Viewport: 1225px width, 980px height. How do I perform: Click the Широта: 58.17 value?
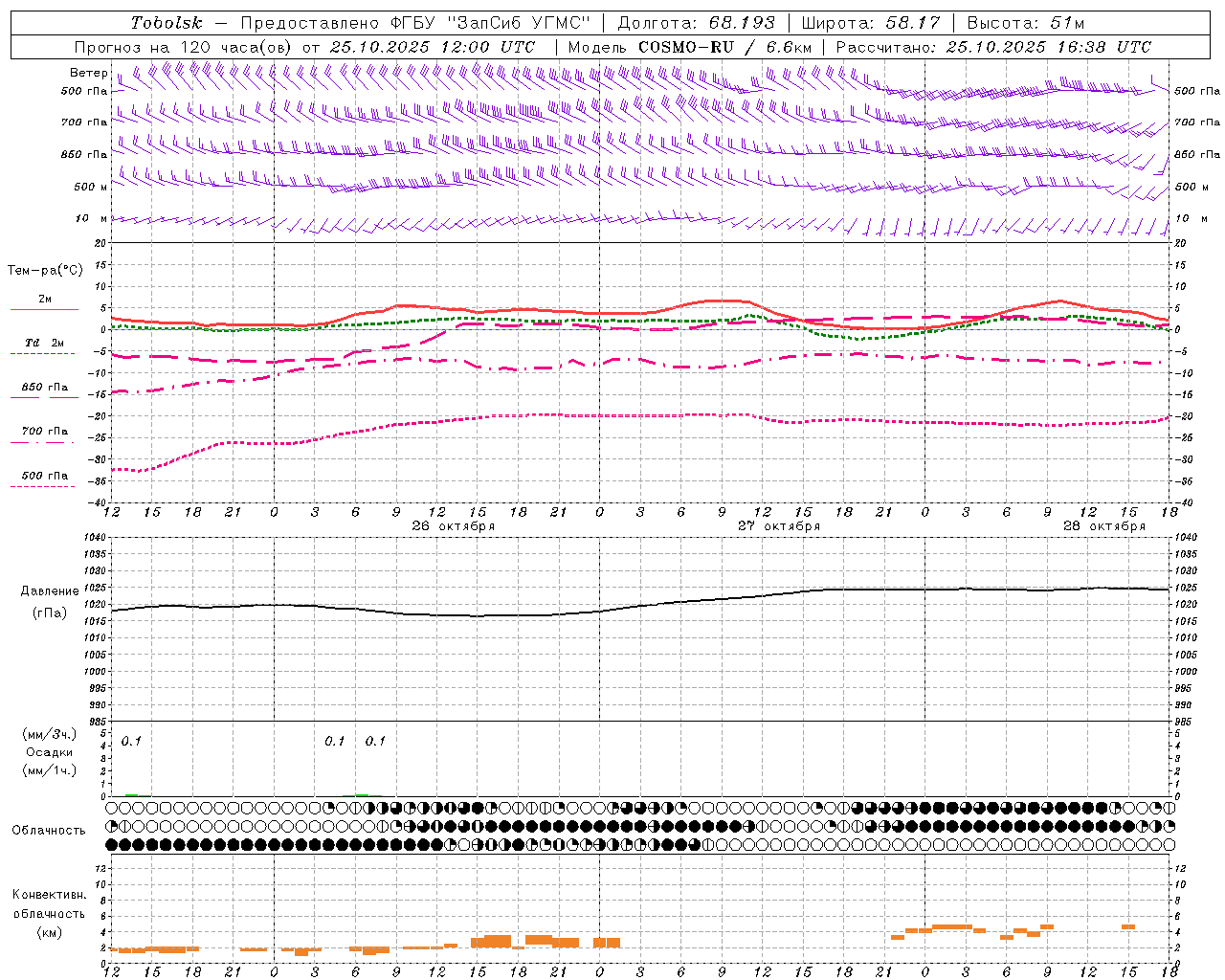point(871,23)
